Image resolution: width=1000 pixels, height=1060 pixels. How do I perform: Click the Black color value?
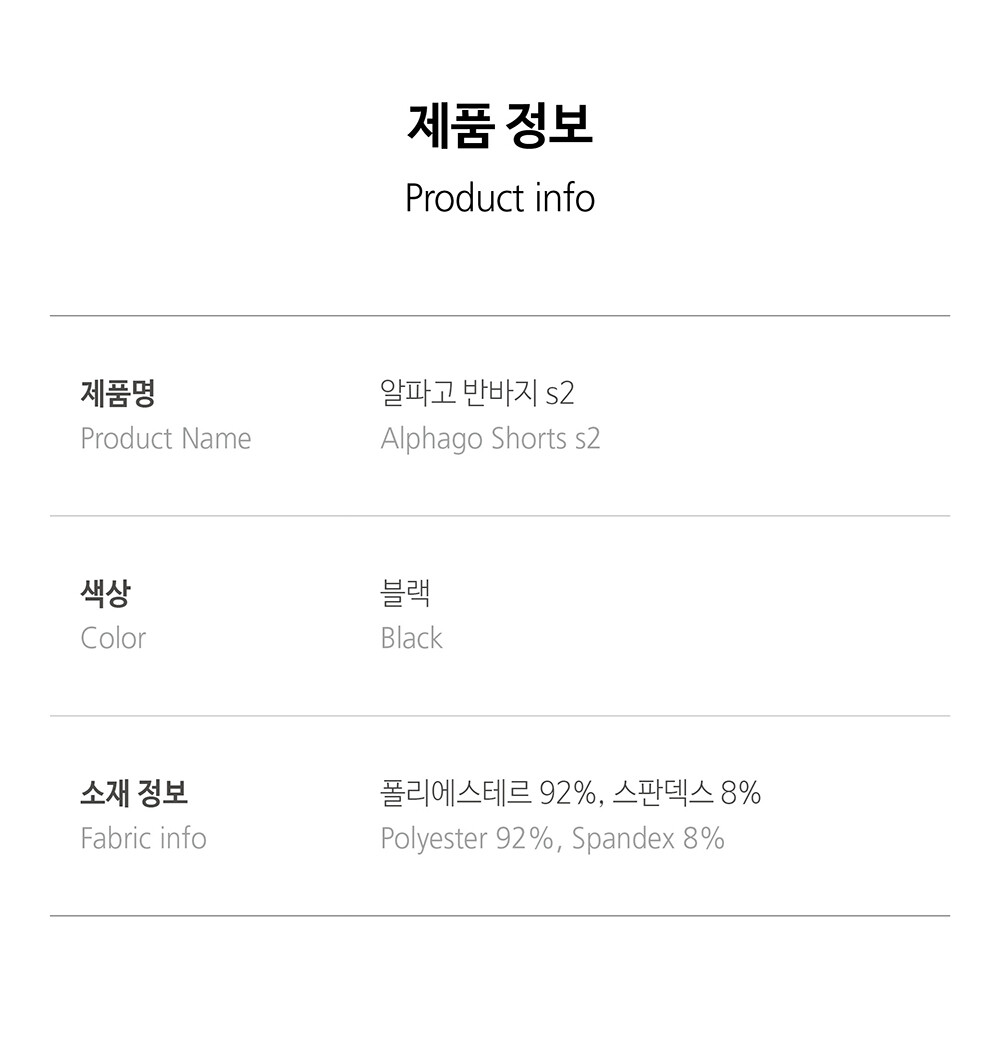pos(411,638)
